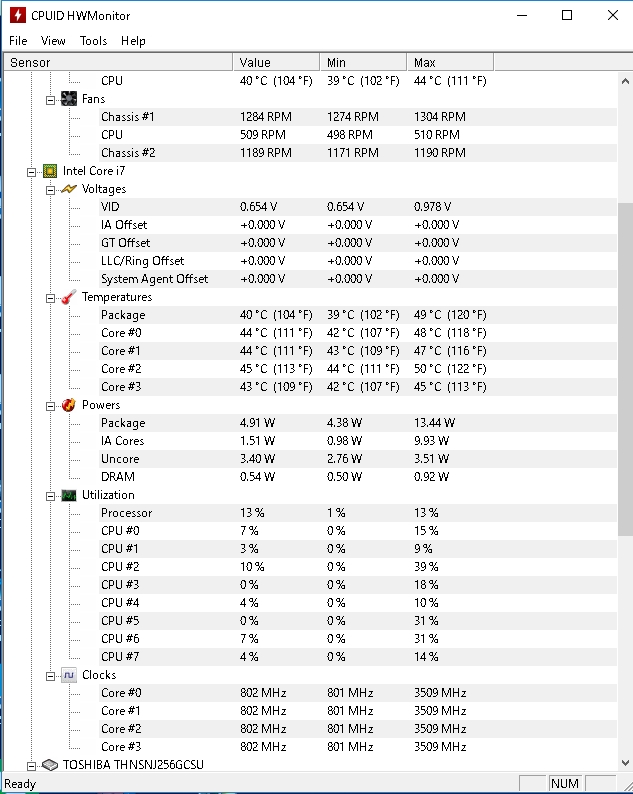Collapse the Temperatures section
The height and width of the screenshot is (794, 633).
coord(50,297)
